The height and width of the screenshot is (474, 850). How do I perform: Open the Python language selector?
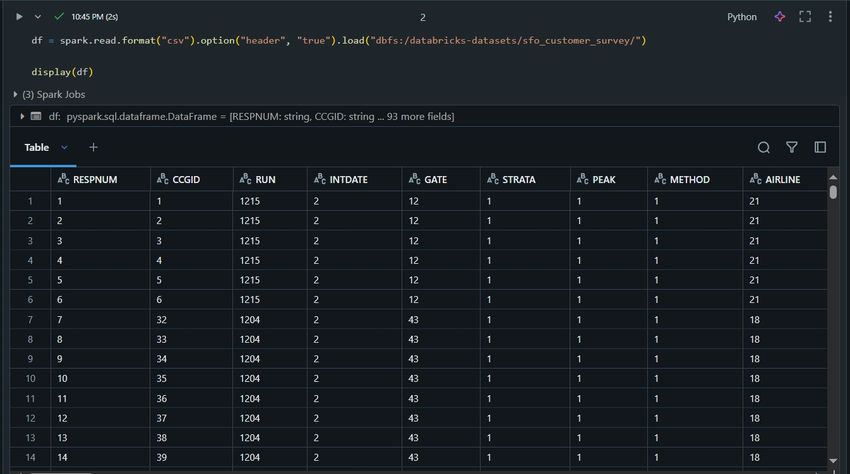(742, 17)
